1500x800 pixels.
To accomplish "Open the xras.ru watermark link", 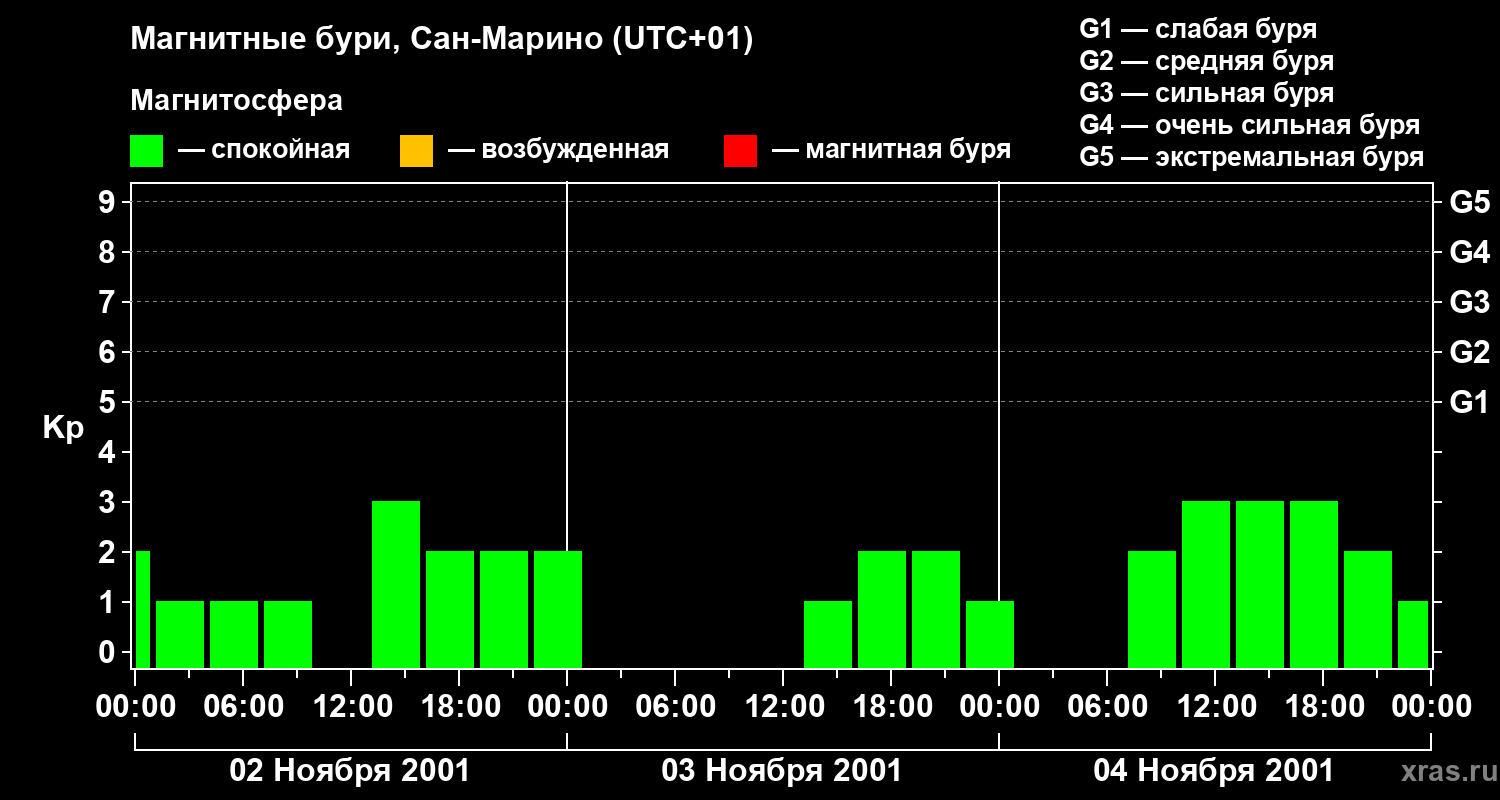I will [x=1443, y=771].
